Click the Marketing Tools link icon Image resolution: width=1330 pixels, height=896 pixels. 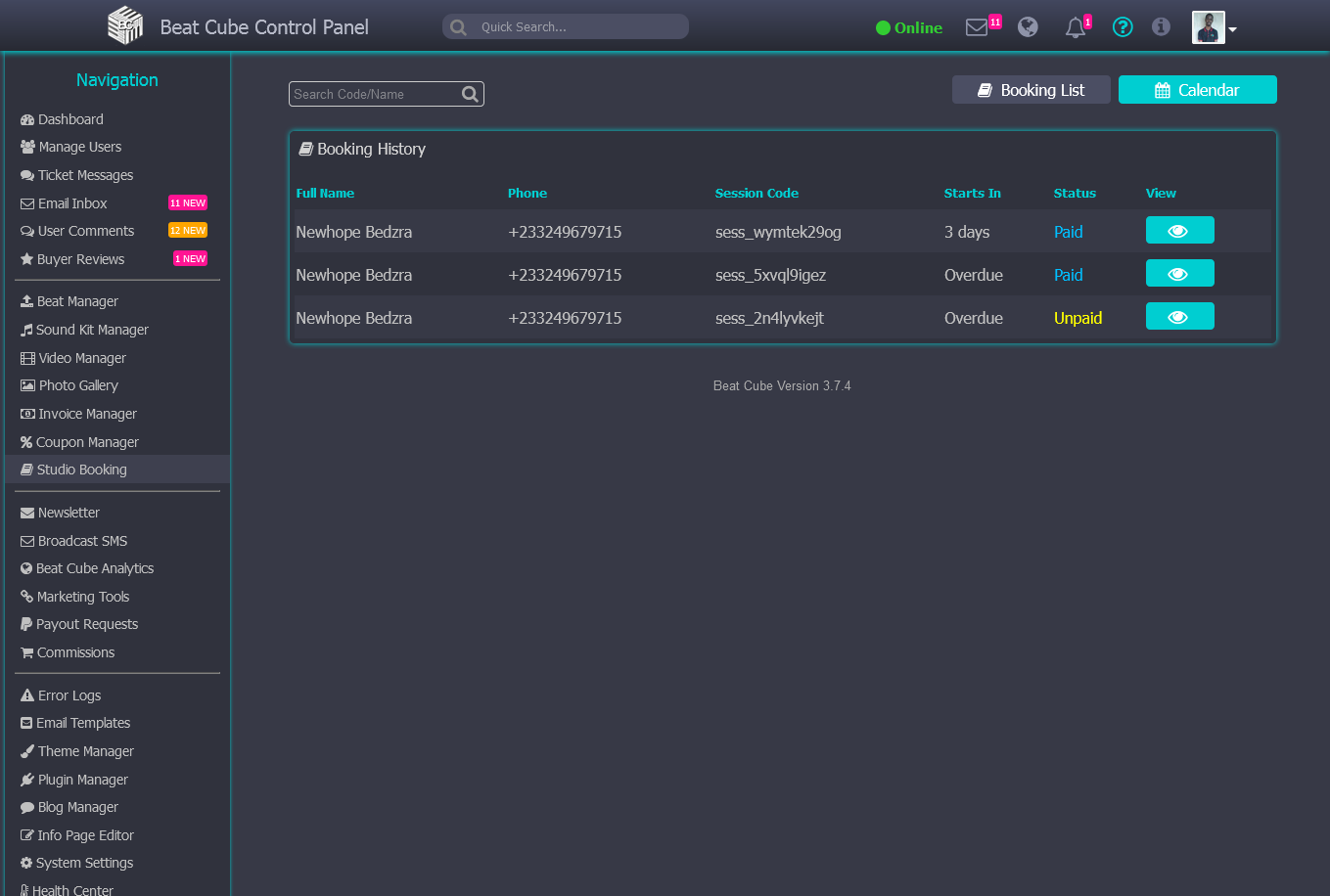click(x=26, y=597)
